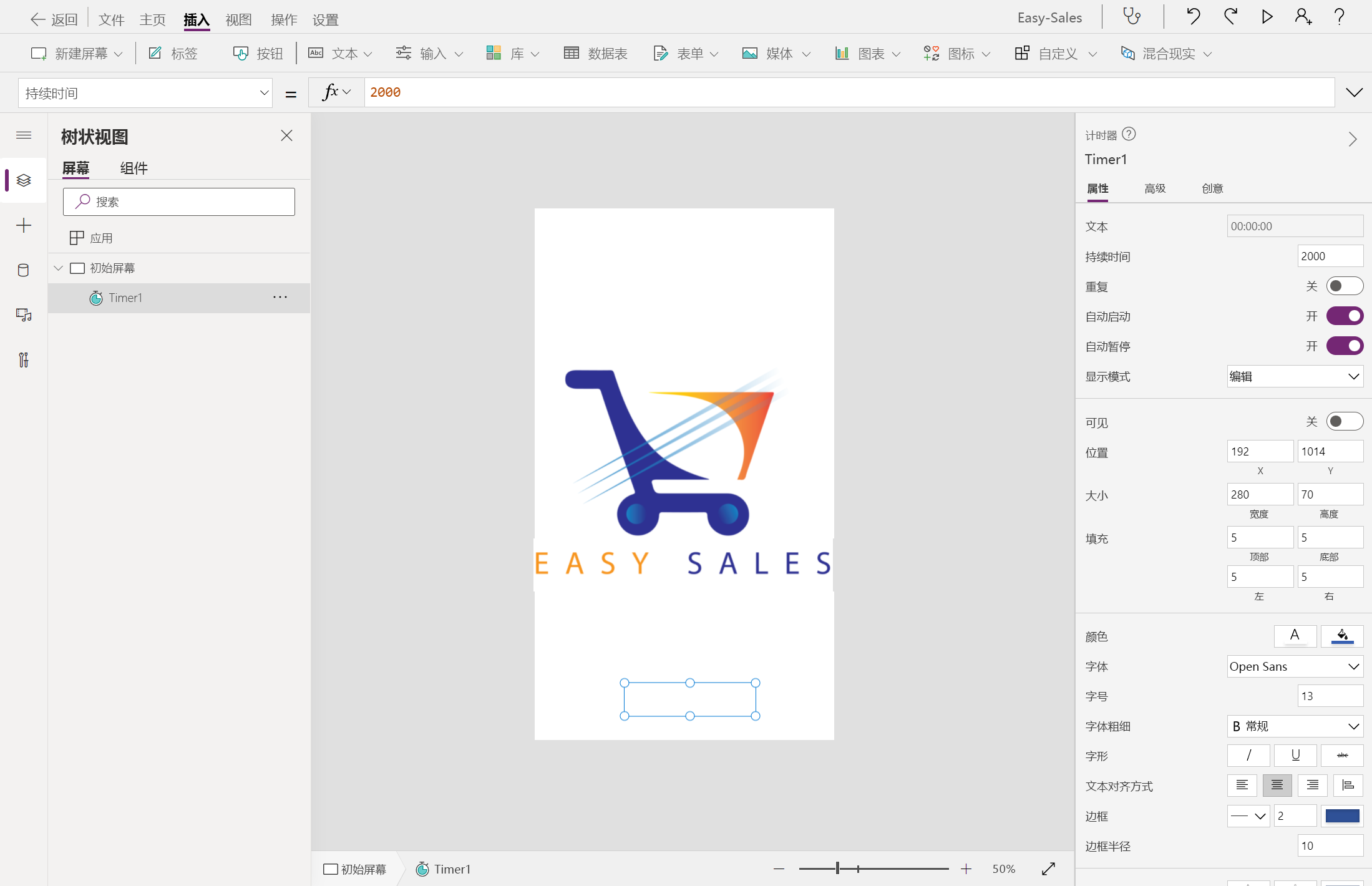Open the help question mark

1339,17
